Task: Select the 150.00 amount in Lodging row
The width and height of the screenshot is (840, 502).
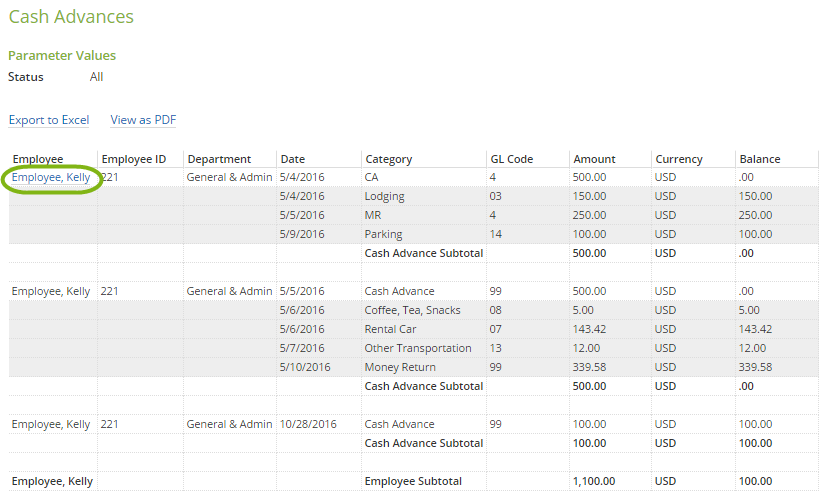Action: (589, 196)
